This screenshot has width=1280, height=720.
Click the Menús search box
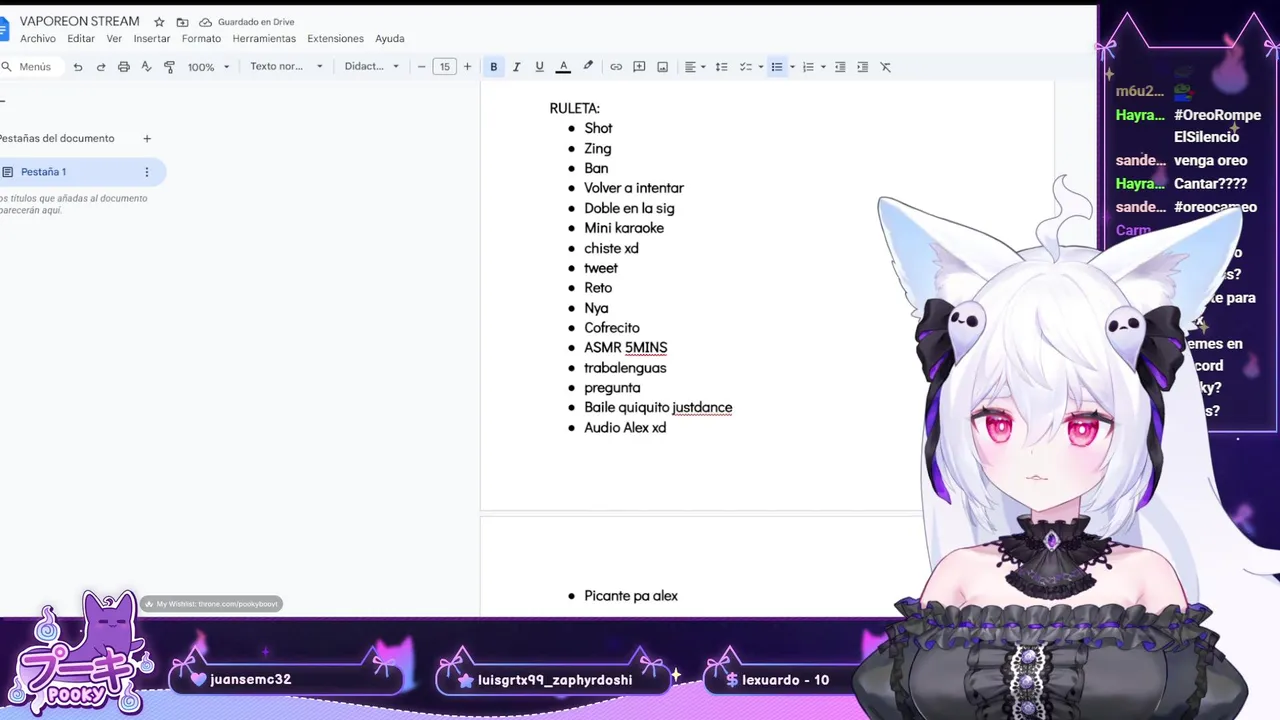pyautogui.click(x=30, y=67)
